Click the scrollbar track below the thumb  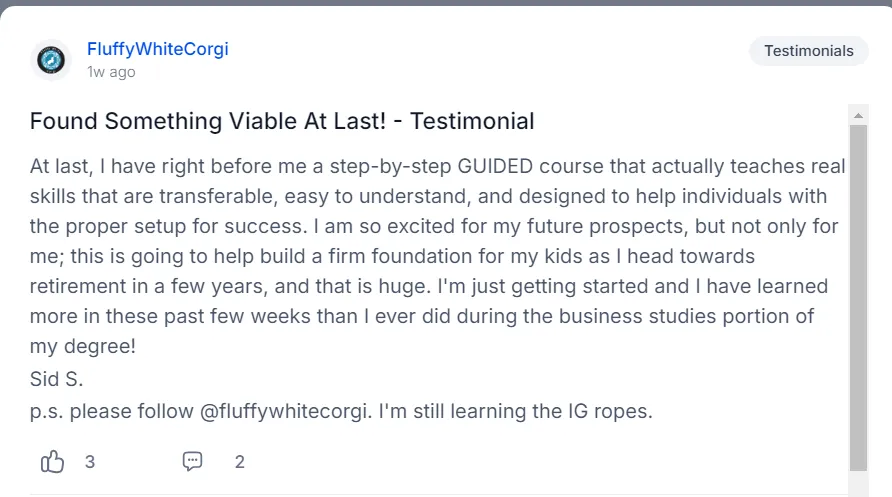(858, 482)
